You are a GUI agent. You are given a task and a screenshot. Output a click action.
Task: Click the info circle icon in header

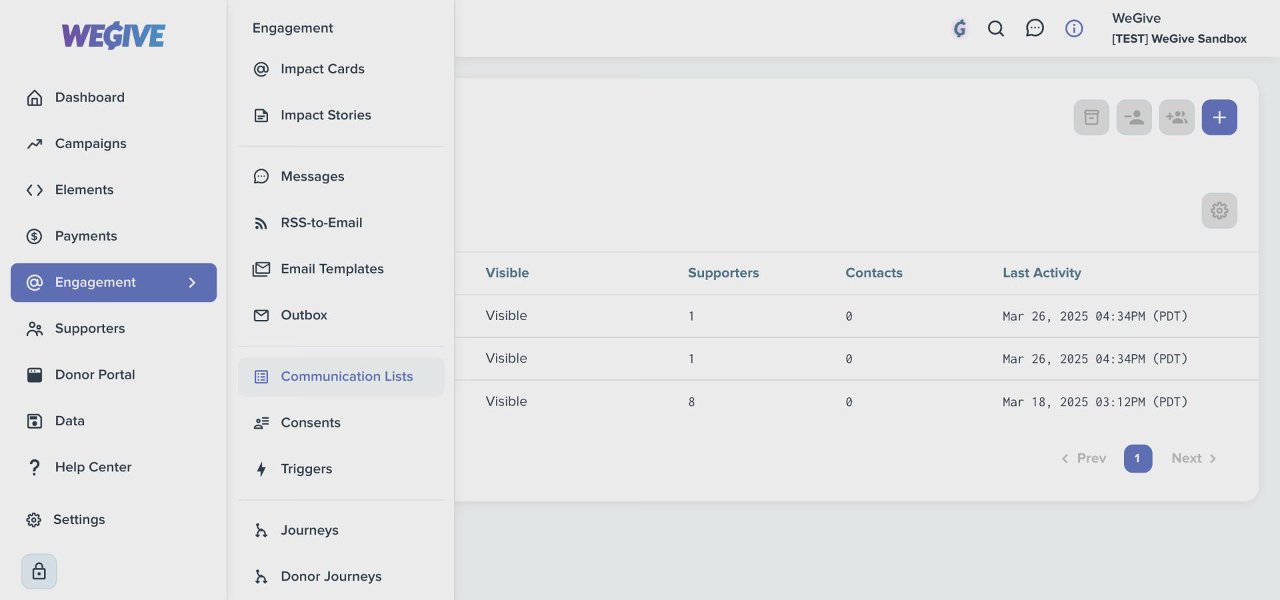point(1074,29)
